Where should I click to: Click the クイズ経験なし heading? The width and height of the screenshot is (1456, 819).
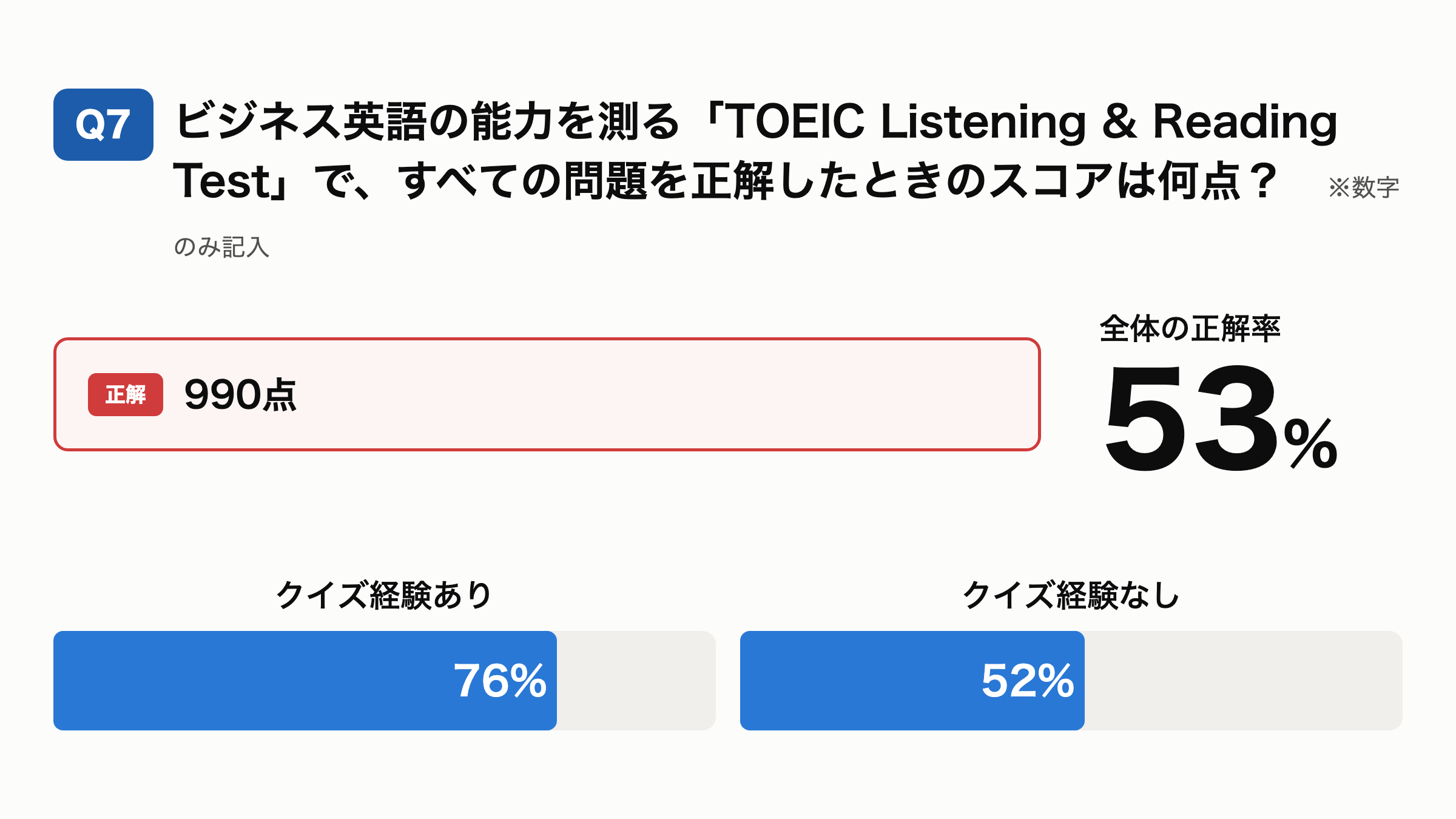point(1071,595)
